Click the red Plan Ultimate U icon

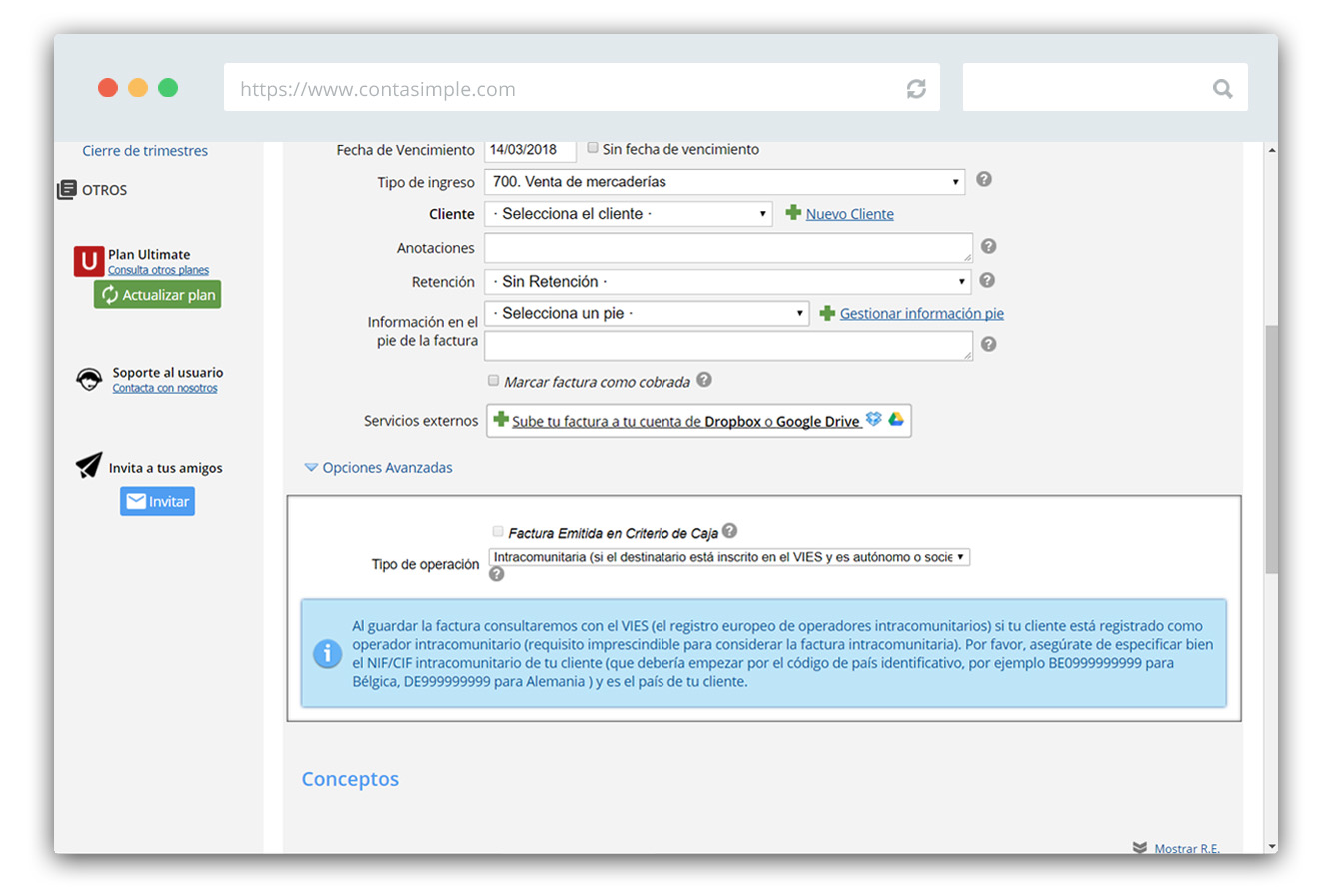tap(89, 261)
